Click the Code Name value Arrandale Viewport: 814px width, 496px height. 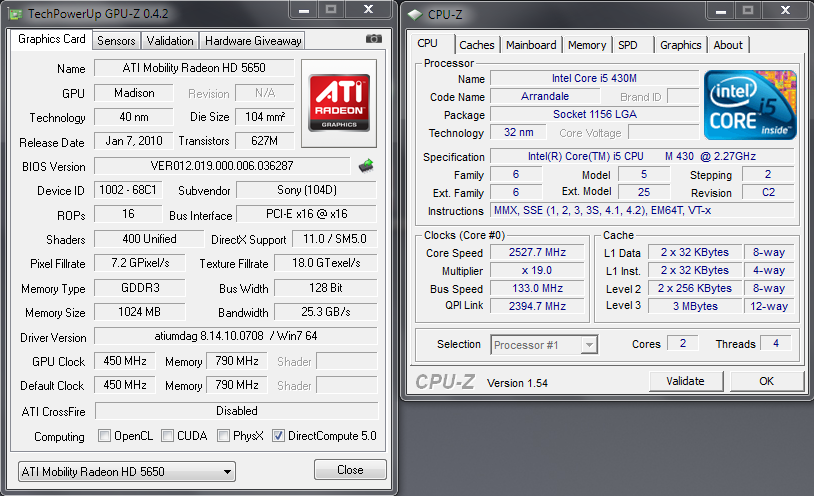coord(545,97)
